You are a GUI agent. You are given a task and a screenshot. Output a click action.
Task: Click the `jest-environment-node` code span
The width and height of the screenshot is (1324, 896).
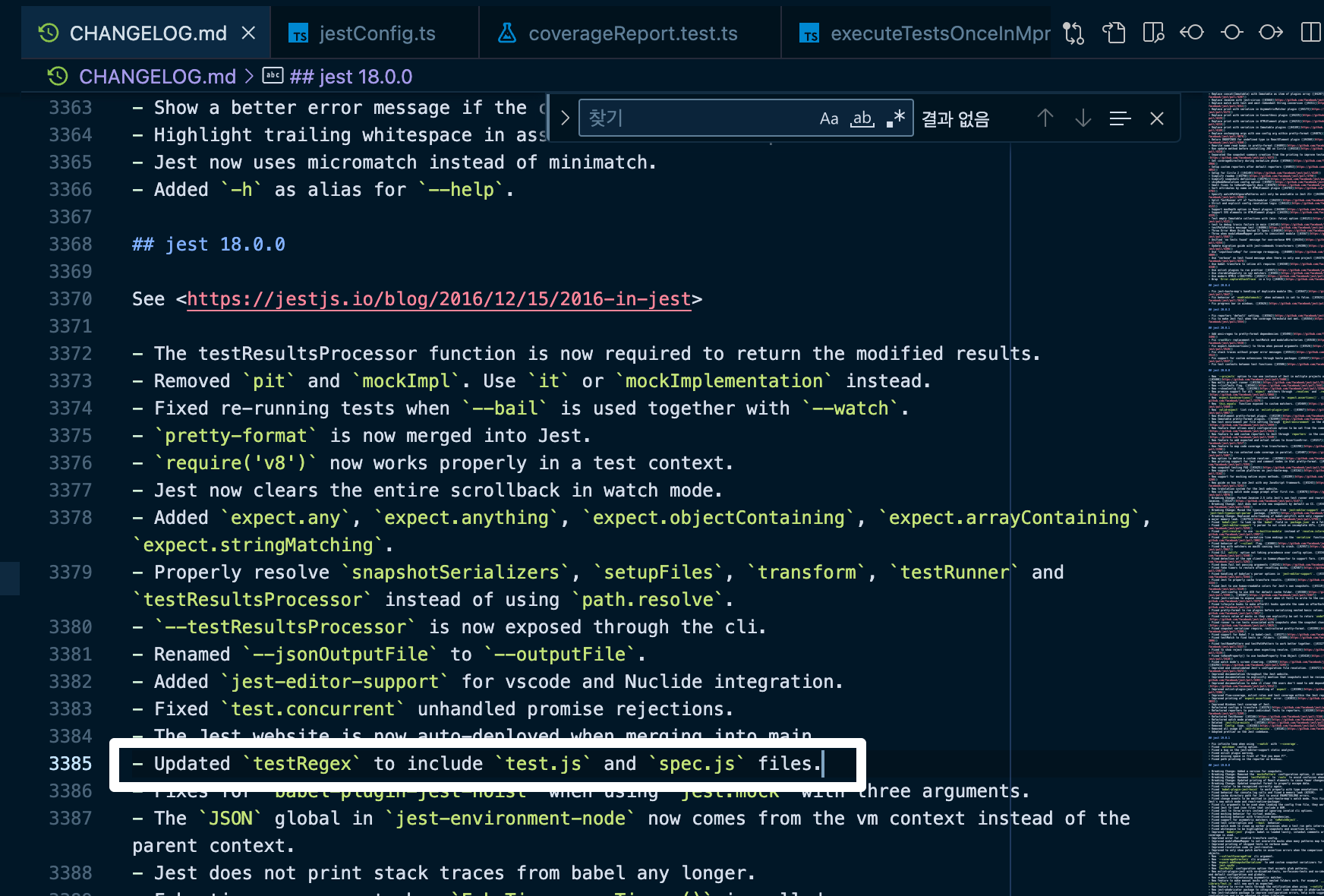(510, 819)
